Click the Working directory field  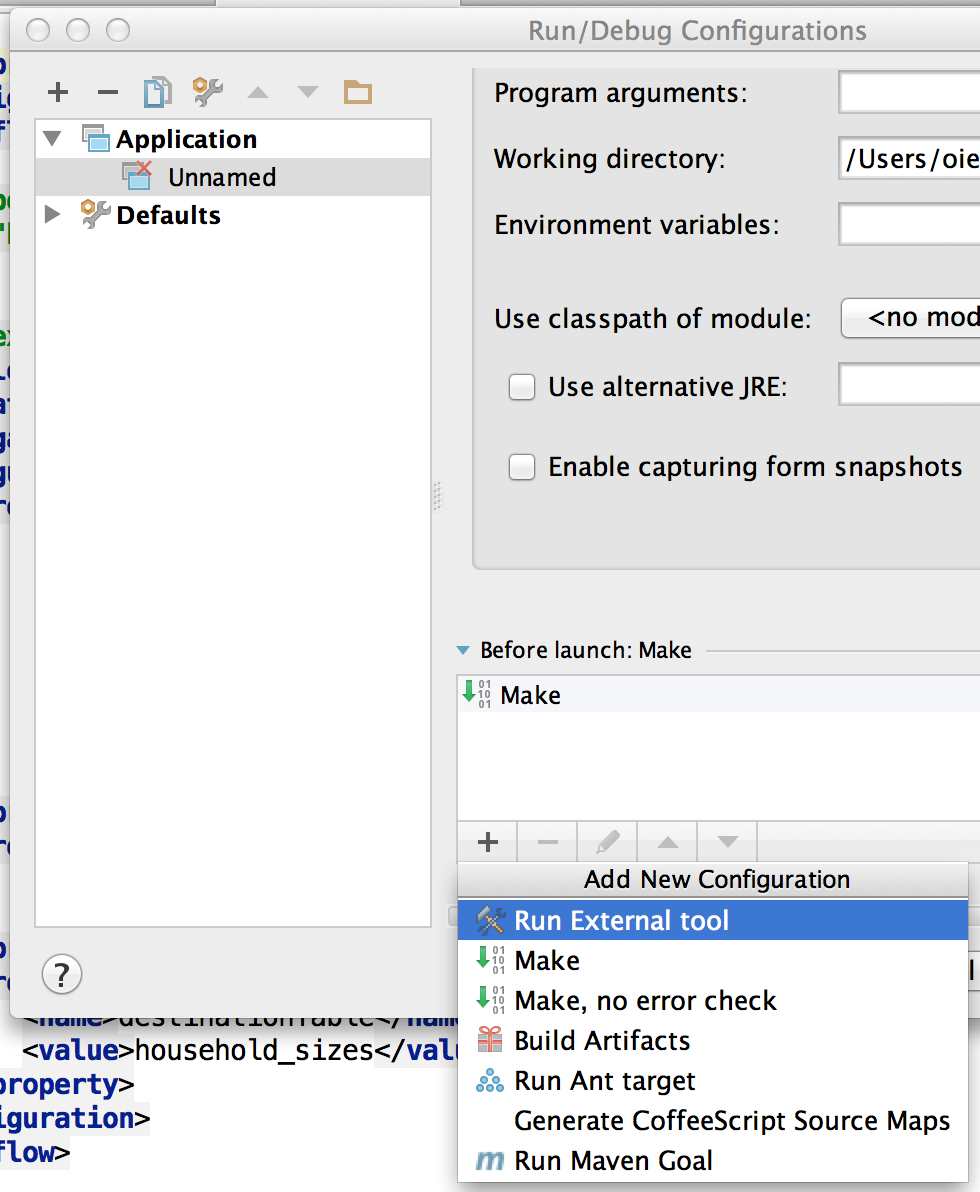[909, 158]
